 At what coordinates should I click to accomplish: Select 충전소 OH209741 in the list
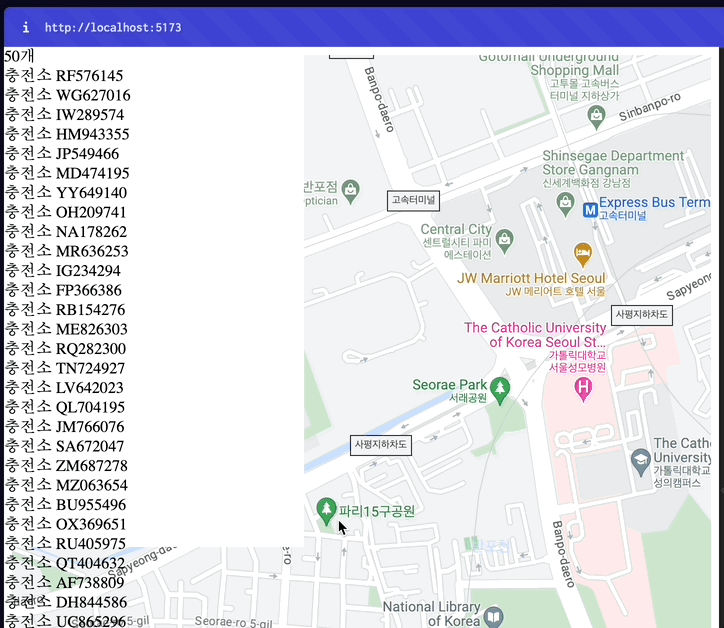[x=65, y=211]
